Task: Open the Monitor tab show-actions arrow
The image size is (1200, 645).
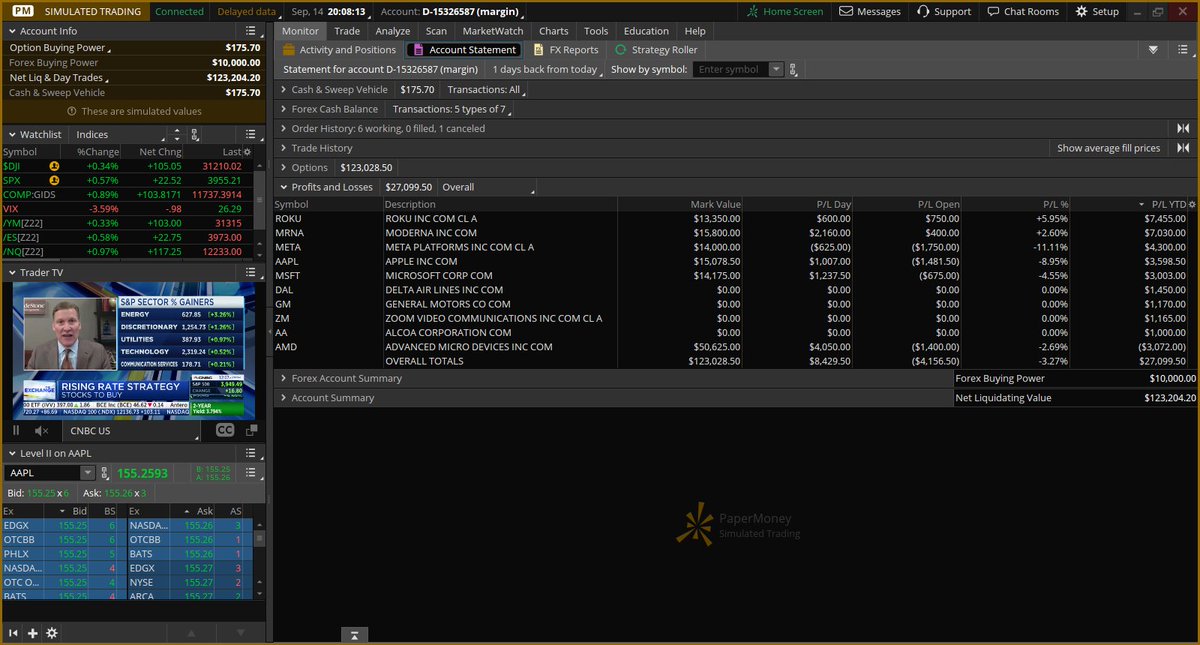Action: [1153, 49]
